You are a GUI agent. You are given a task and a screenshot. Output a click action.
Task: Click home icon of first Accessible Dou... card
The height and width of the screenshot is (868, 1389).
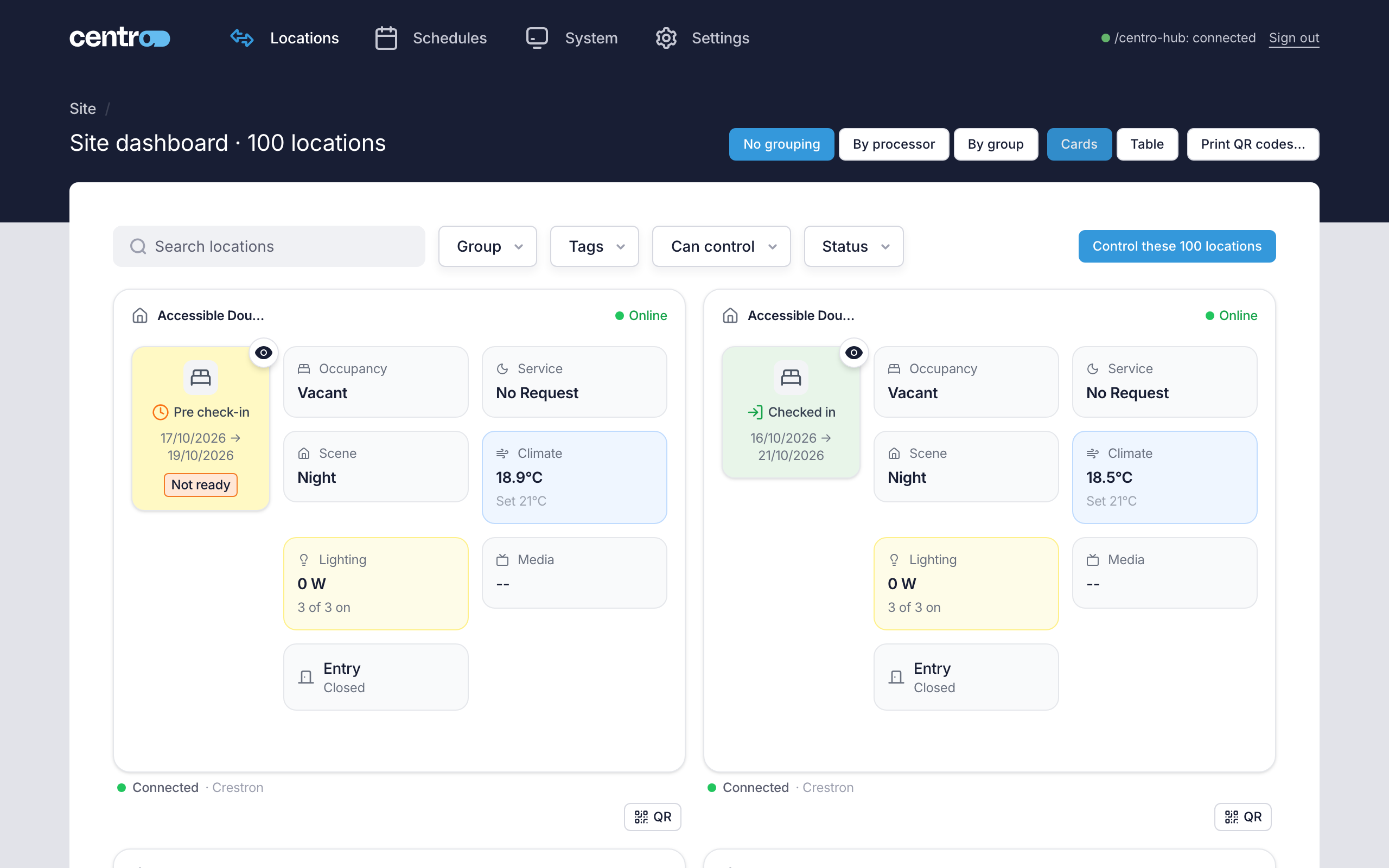pos(140,315)
